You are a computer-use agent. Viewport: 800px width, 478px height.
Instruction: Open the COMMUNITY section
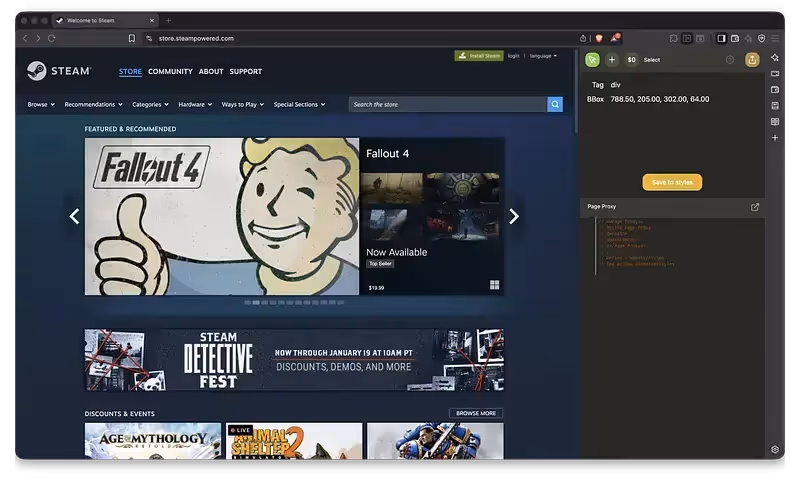[170, 71]
